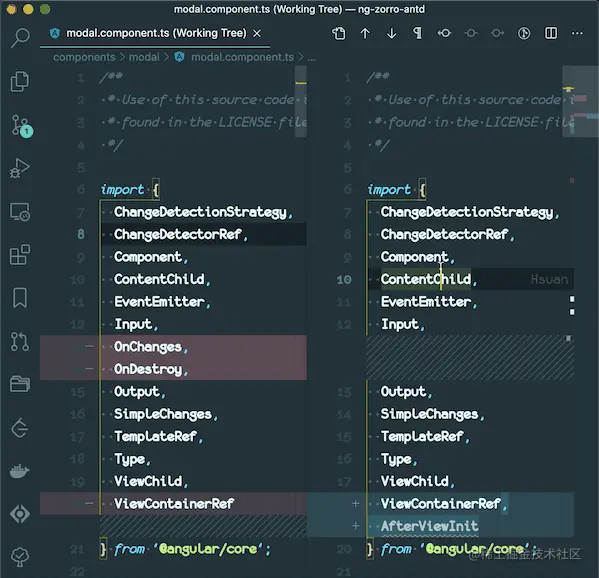Open the Project Manager folder view

point(20,384)
